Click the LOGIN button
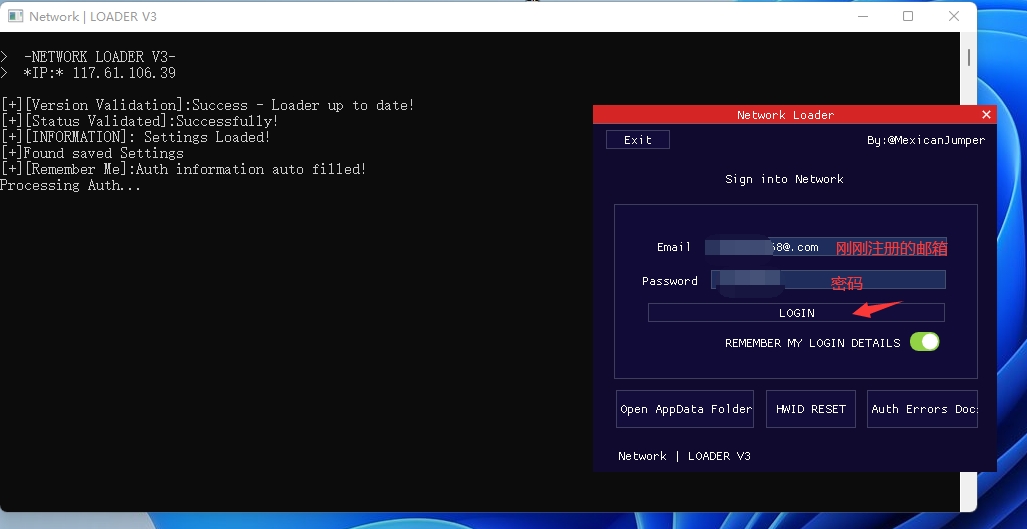The width and height of the screenshot is (1027, 529). (796, 313)
